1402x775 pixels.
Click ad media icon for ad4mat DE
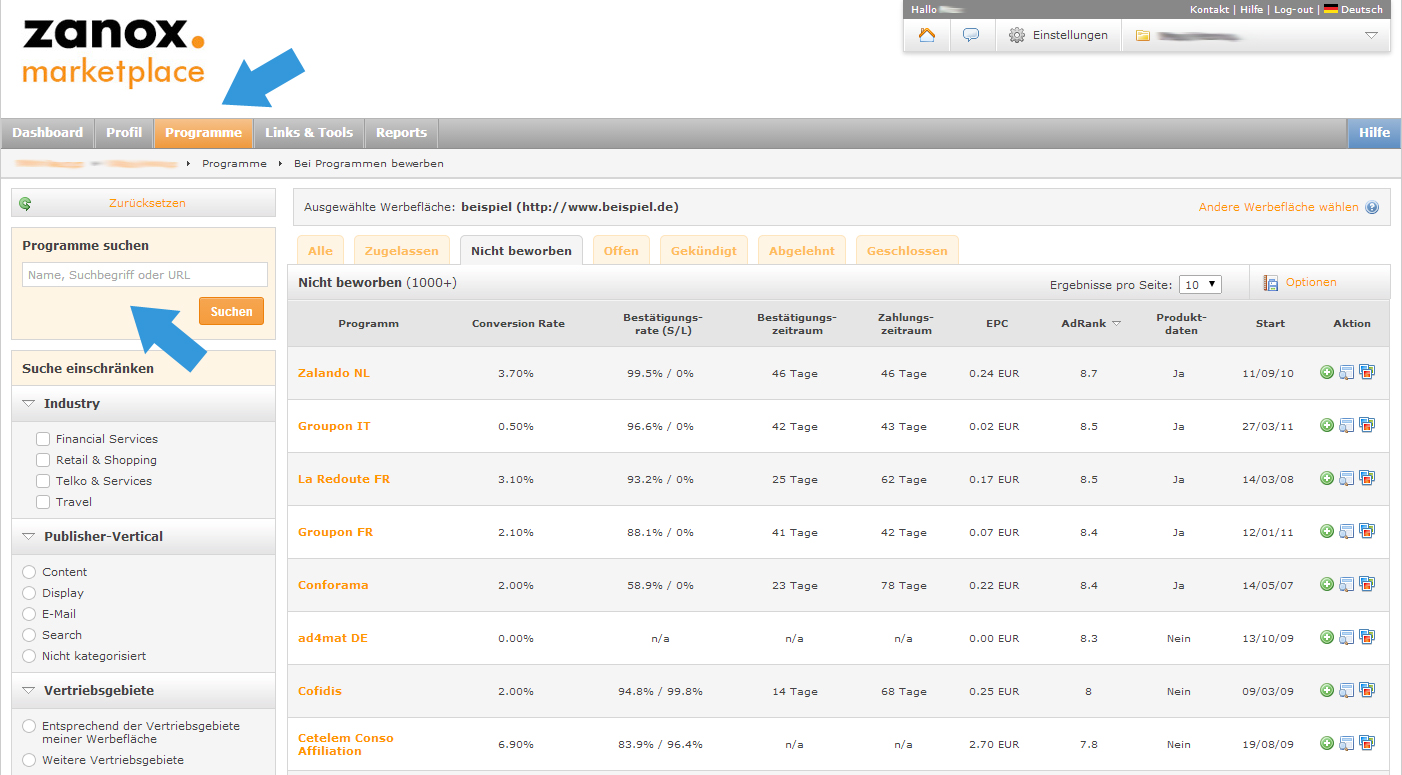click(x=1367, y=637)
